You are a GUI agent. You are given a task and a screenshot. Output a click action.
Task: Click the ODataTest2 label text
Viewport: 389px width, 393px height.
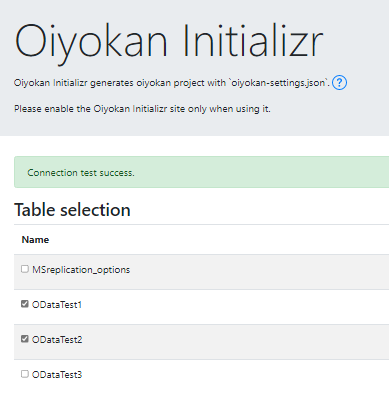[x=57, y=340]
